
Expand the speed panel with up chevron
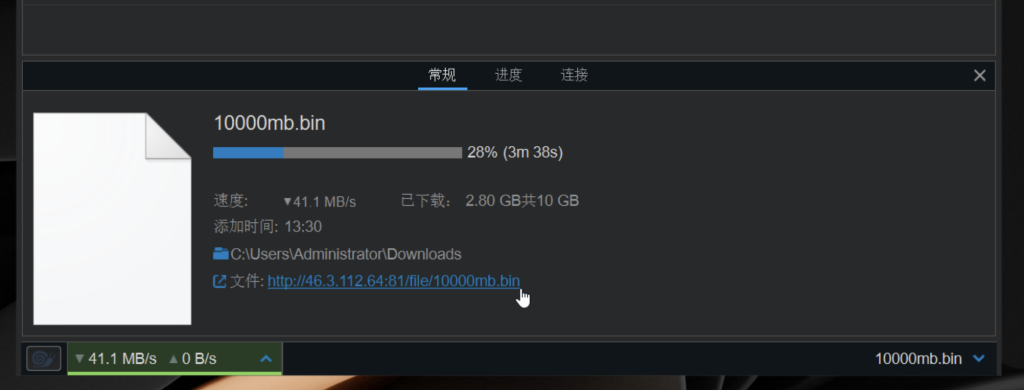coord(266,359)
